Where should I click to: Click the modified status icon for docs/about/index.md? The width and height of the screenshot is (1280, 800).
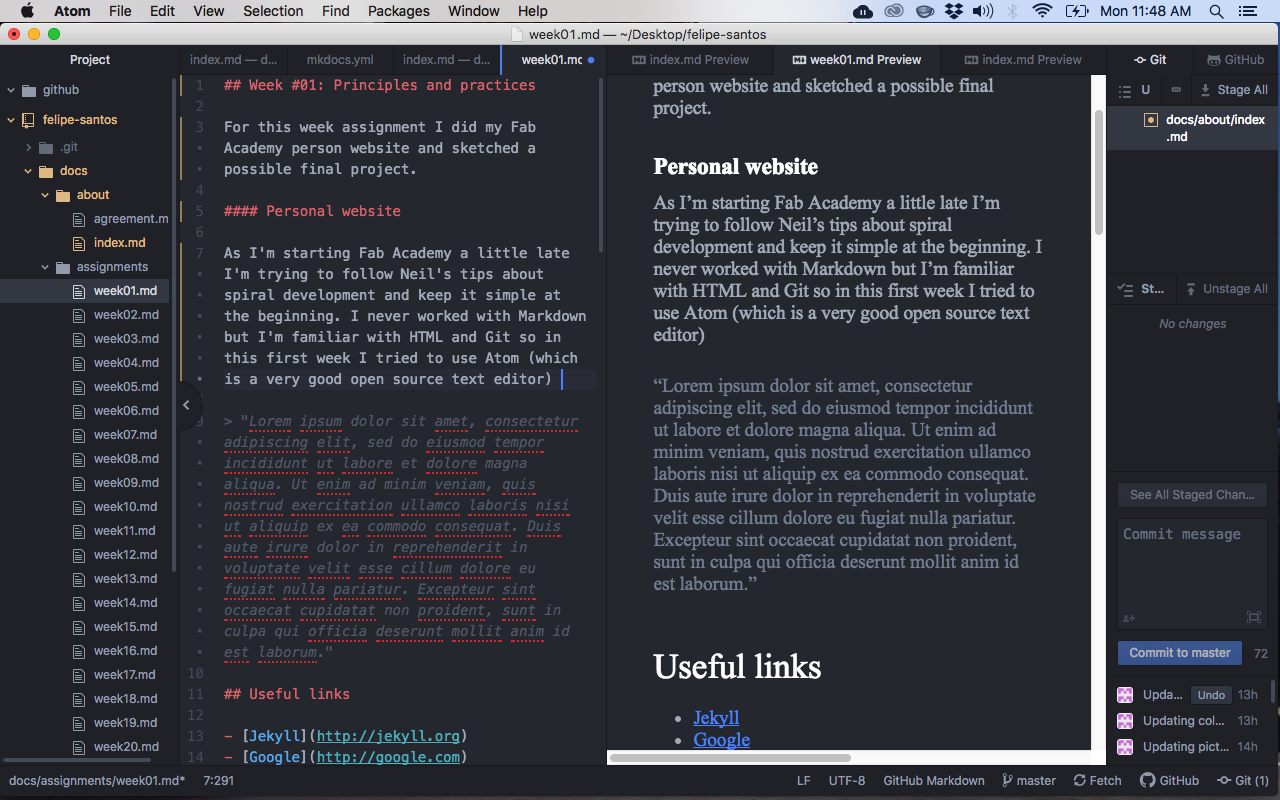pos(1150,120)
